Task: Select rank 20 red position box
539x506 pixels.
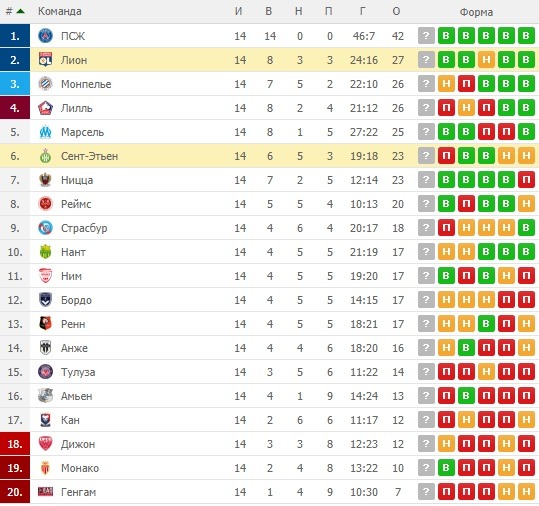Action: coord(15,492)
